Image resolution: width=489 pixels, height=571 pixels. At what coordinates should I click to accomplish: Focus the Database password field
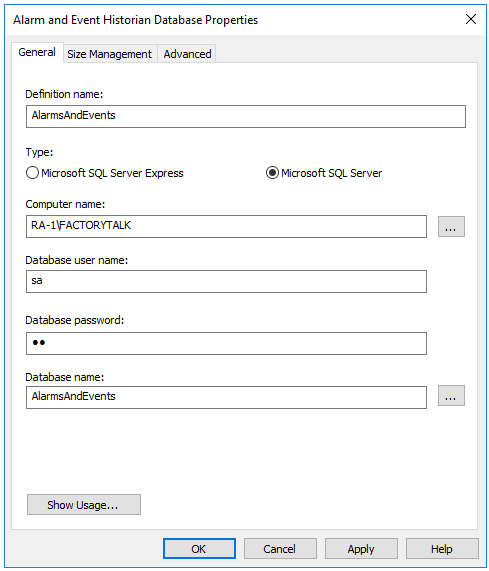pos(226,343)
